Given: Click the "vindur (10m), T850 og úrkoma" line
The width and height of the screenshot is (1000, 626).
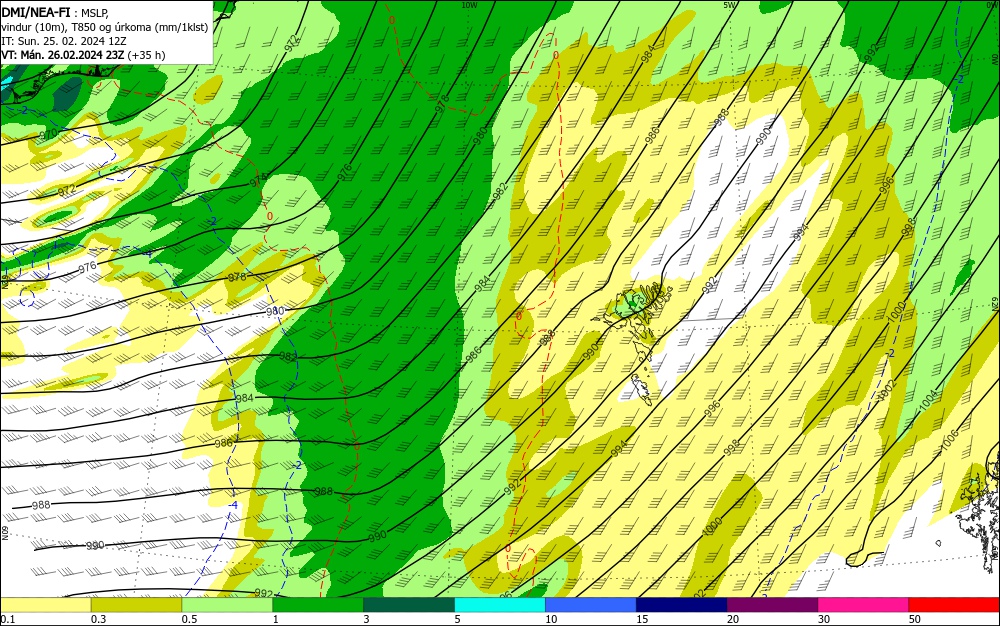Looking at the screenshot, I should [105, 26].
